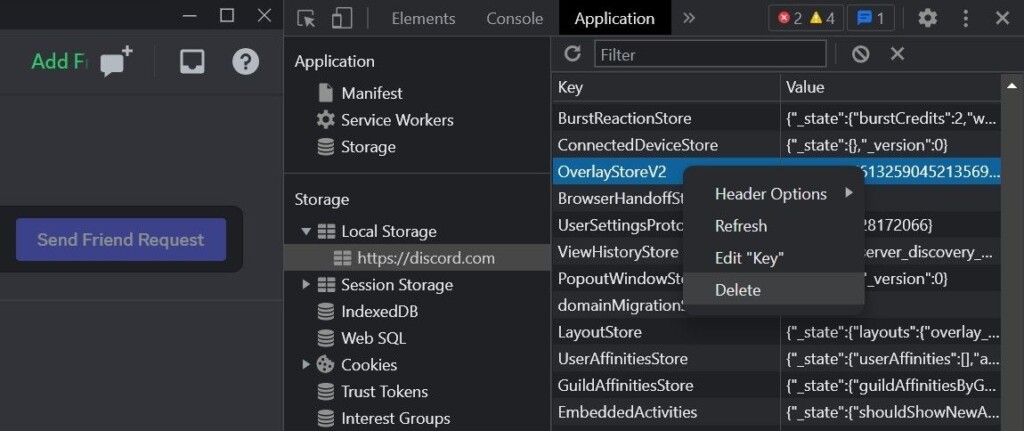Screen dimensions: 1024x431
Task: Expand the Session Storage tree node
Action: coord(306,285)
